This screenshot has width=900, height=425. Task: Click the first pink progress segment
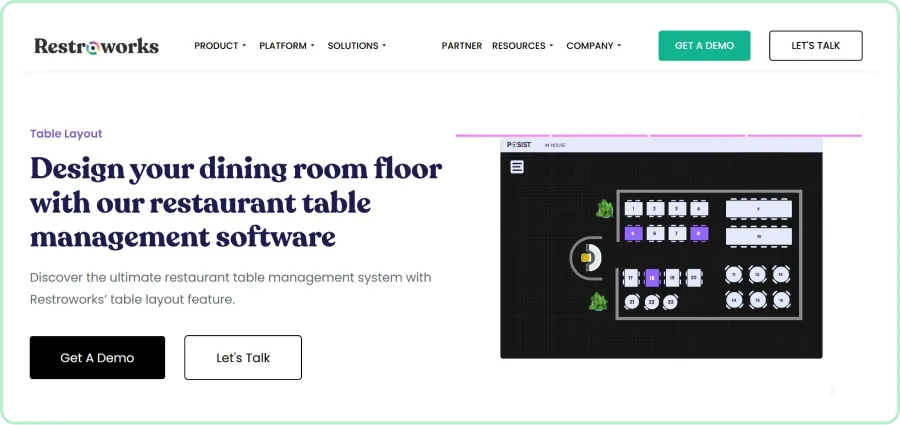503,136
